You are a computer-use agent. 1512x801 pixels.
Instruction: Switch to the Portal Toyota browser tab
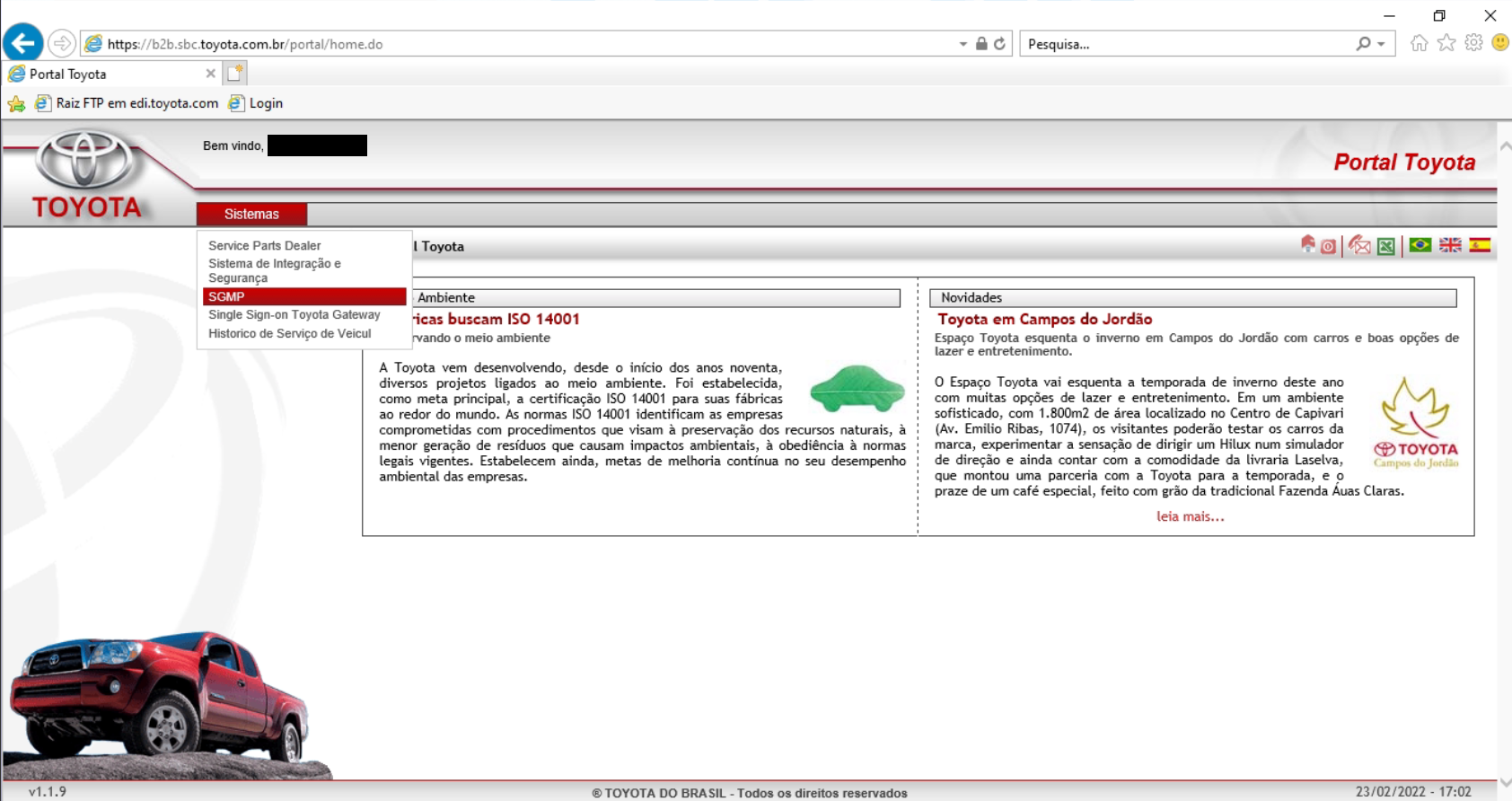click(x=113, y=74)
